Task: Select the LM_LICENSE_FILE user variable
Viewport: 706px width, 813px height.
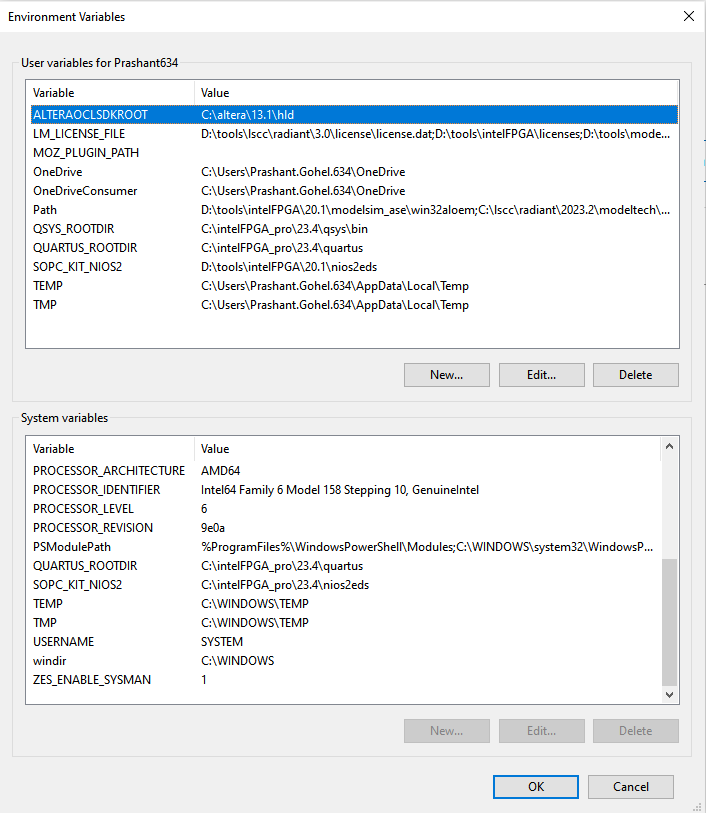Action: pyautogui.click(x=79, y=134)
